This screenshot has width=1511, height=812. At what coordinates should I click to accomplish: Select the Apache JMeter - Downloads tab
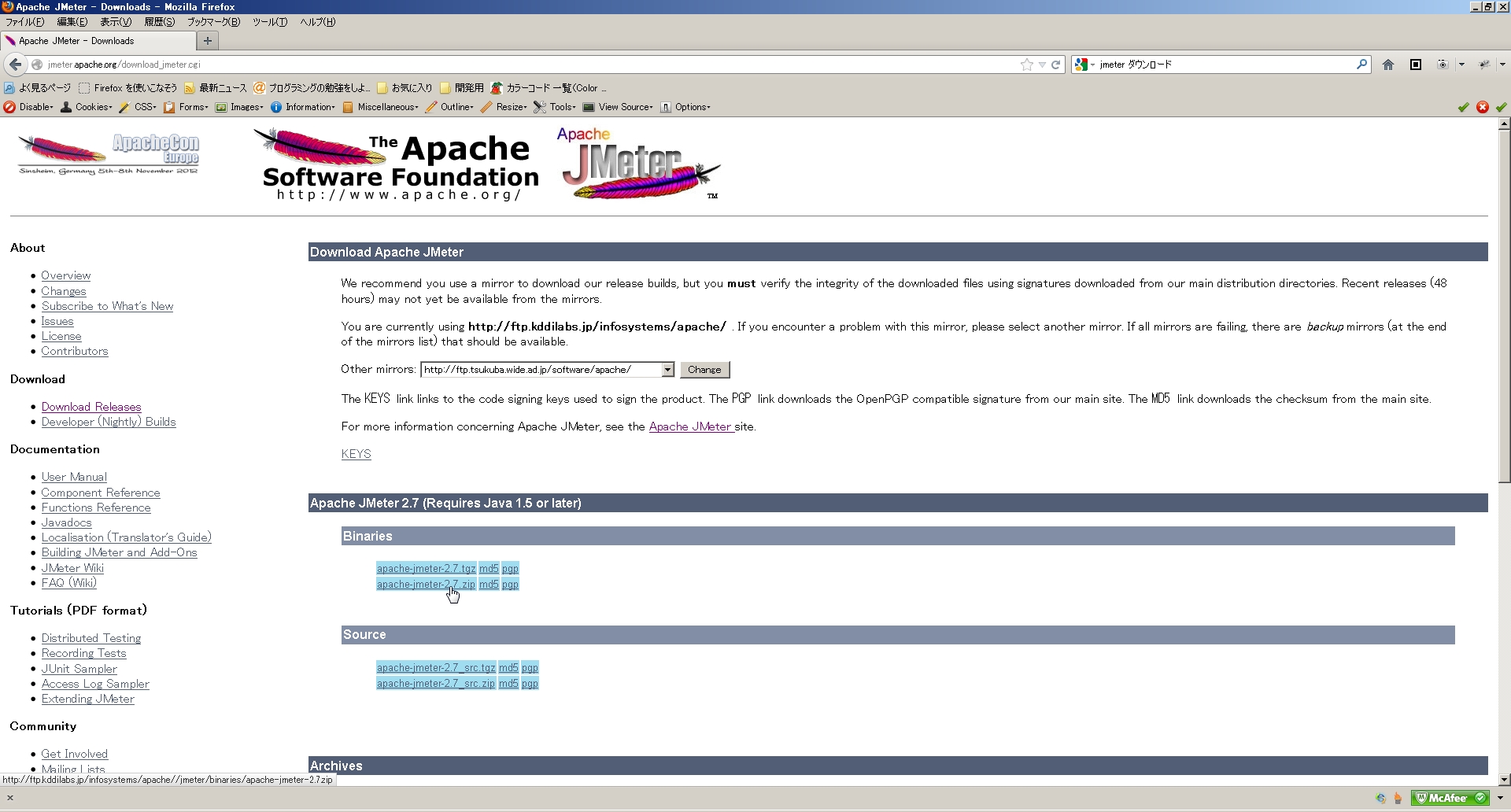[x=98, y=41]
